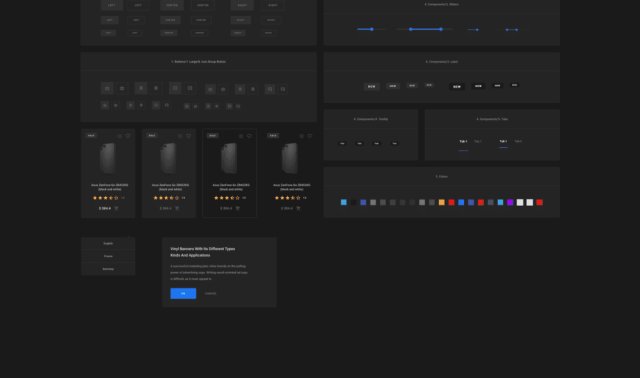
Task: Click the single-handle large slider knob
Action: point(372,29)
